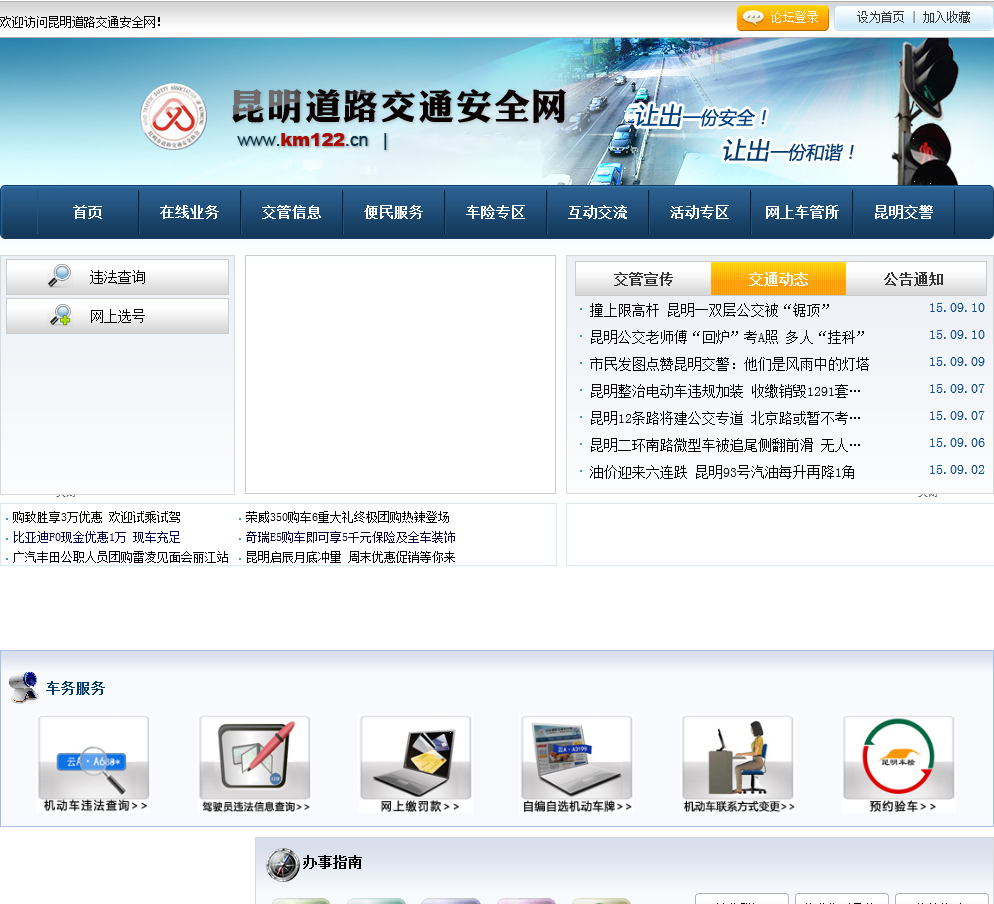Click the 网上选号 button
The width and height of the screenshot is (994, 904).
[x=117, y=316]
